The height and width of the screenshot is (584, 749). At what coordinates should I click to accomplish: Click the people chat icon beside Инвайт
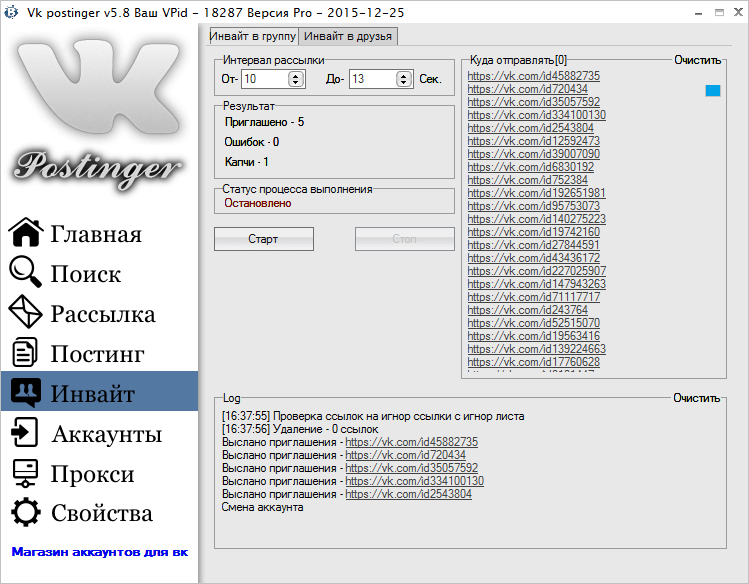coord(26,393)
